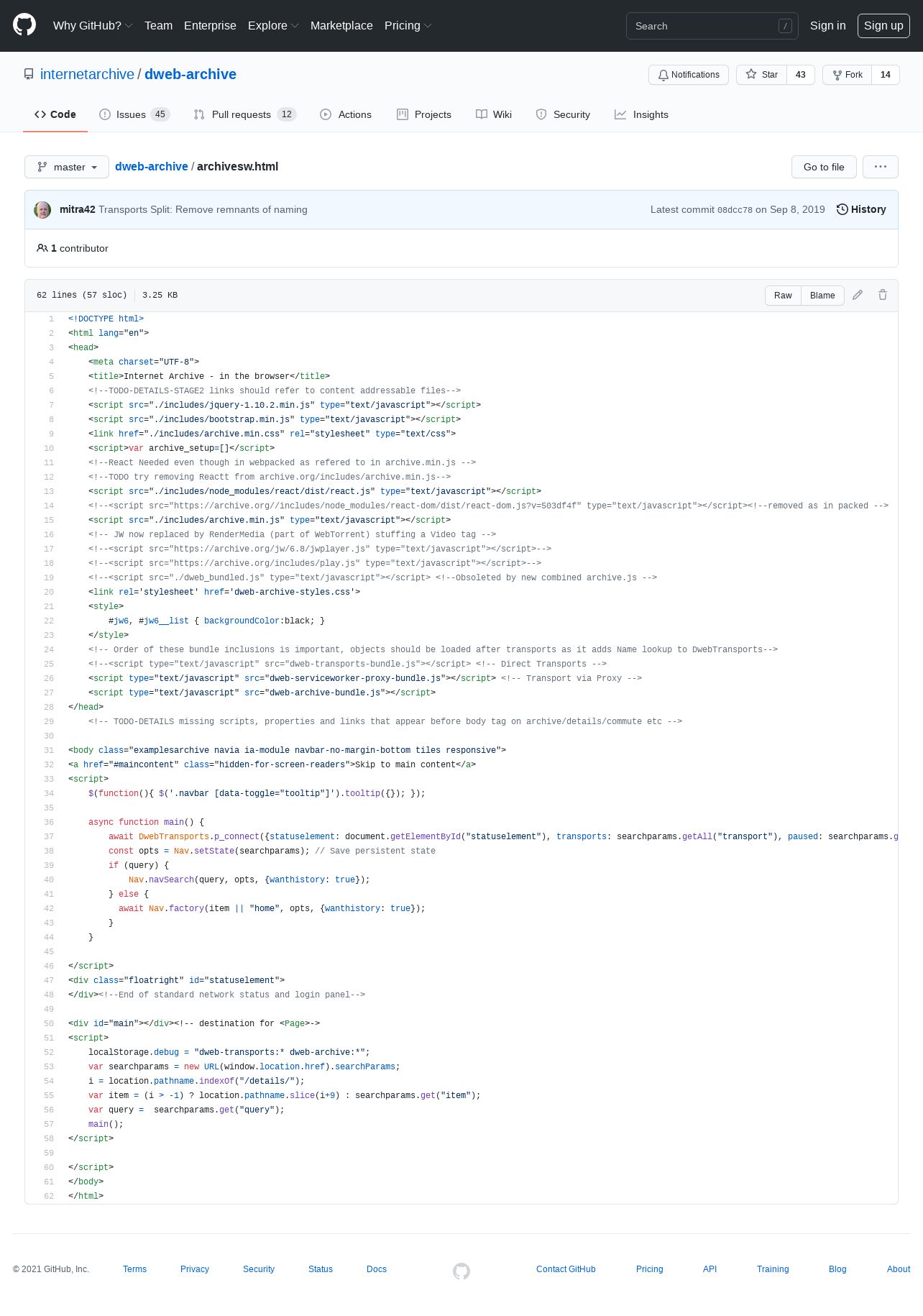Open the three-dots file options menu
The image size is (923, 1316).
(x=881, y=167)
